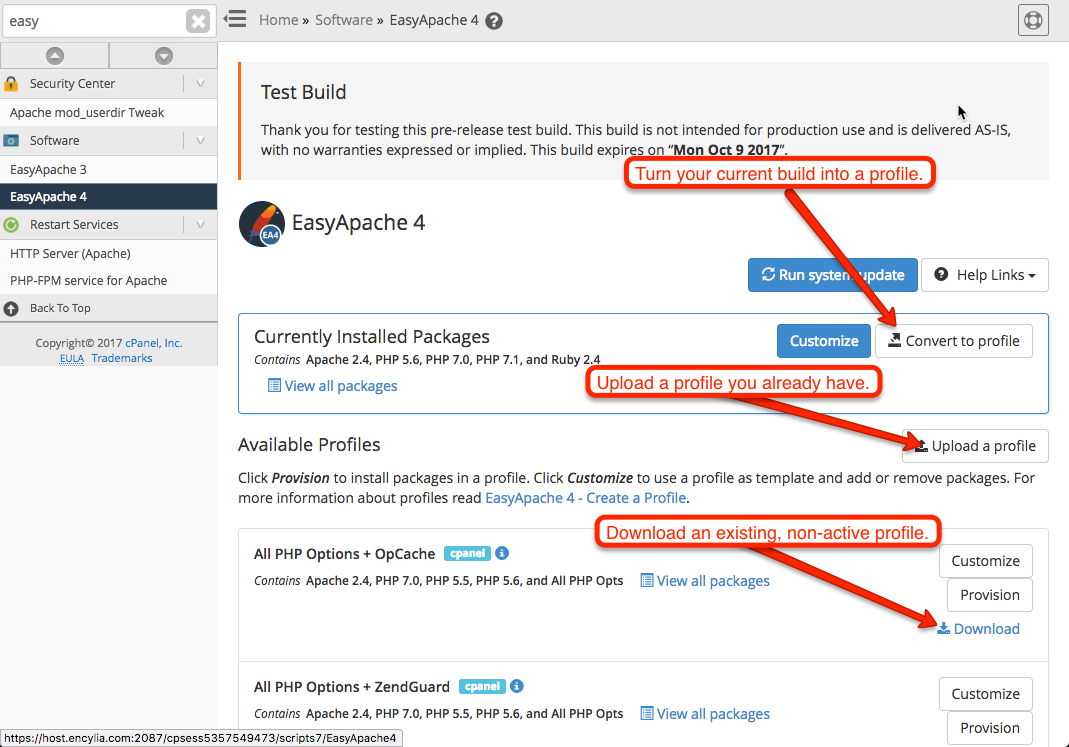The width and height of the screenshot is (1069, 747).
Task: Click the 'Currently Installed Packages' heading
Action: tap(372, 337)
